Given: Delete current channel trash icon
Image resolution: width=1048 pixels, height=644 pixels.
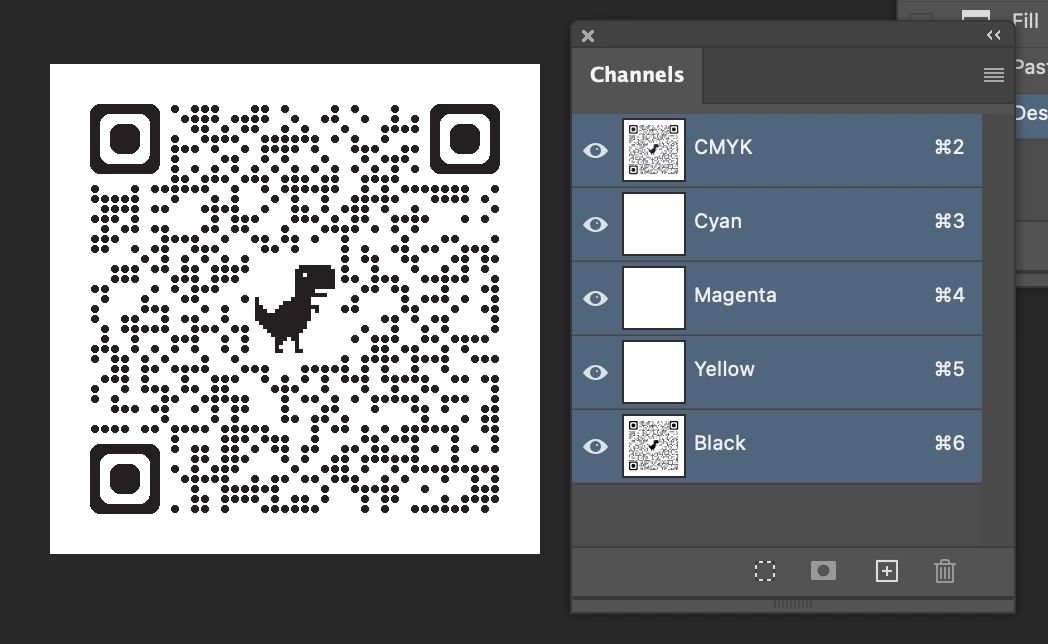Looking at the screenshot, I should pyautogui.click(x=944, y=571).
